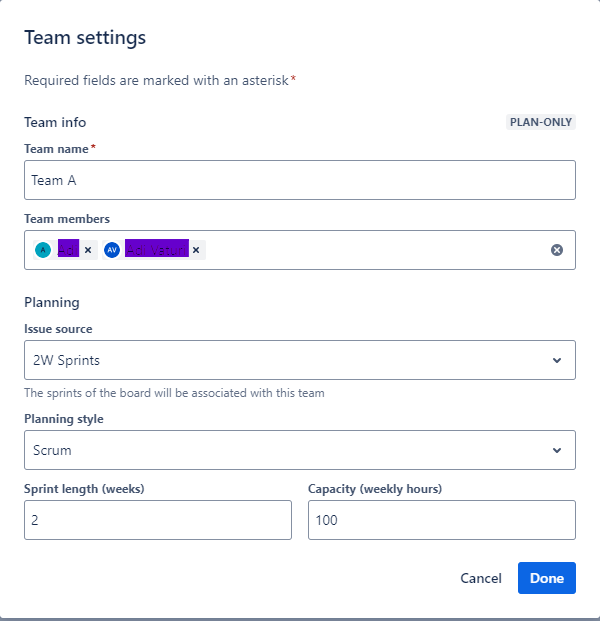Image resolution: width=600 pixels, height=621 pixels.
Task: Remove the member chip with AV avatar
Action: click(x=196, y=250)
